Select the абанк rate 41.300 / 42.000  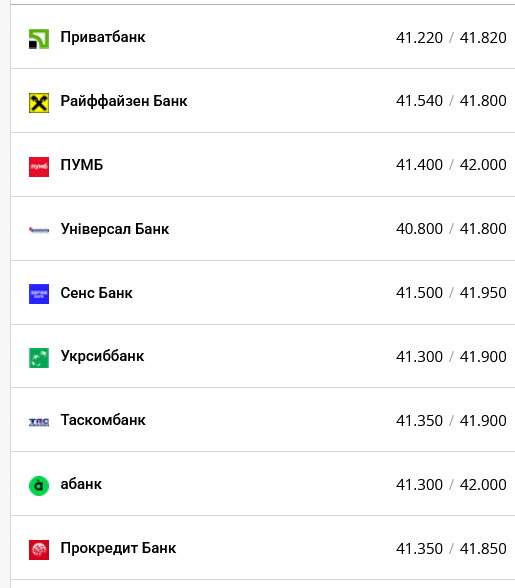[451, 485]
